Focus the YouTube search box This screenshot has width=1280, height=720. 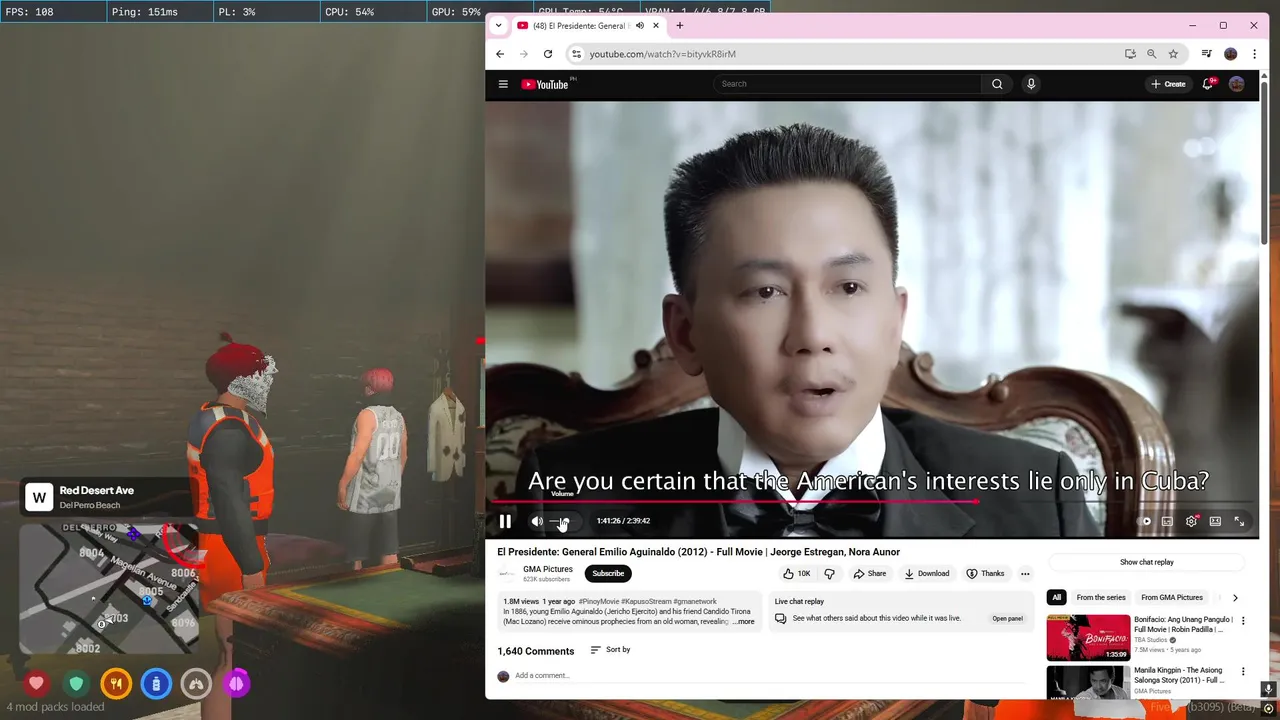coord(848,84)
